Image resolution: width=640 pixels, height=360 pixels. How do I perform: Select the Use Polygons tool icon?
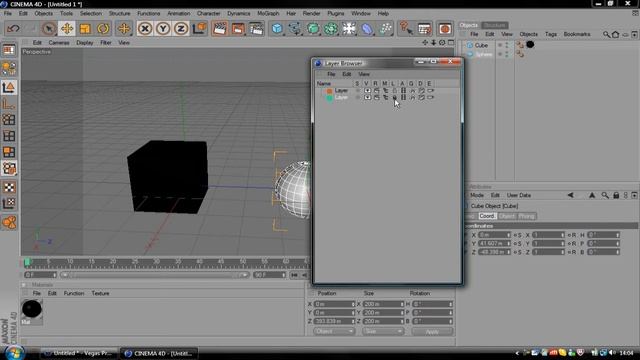pos(9,152)
